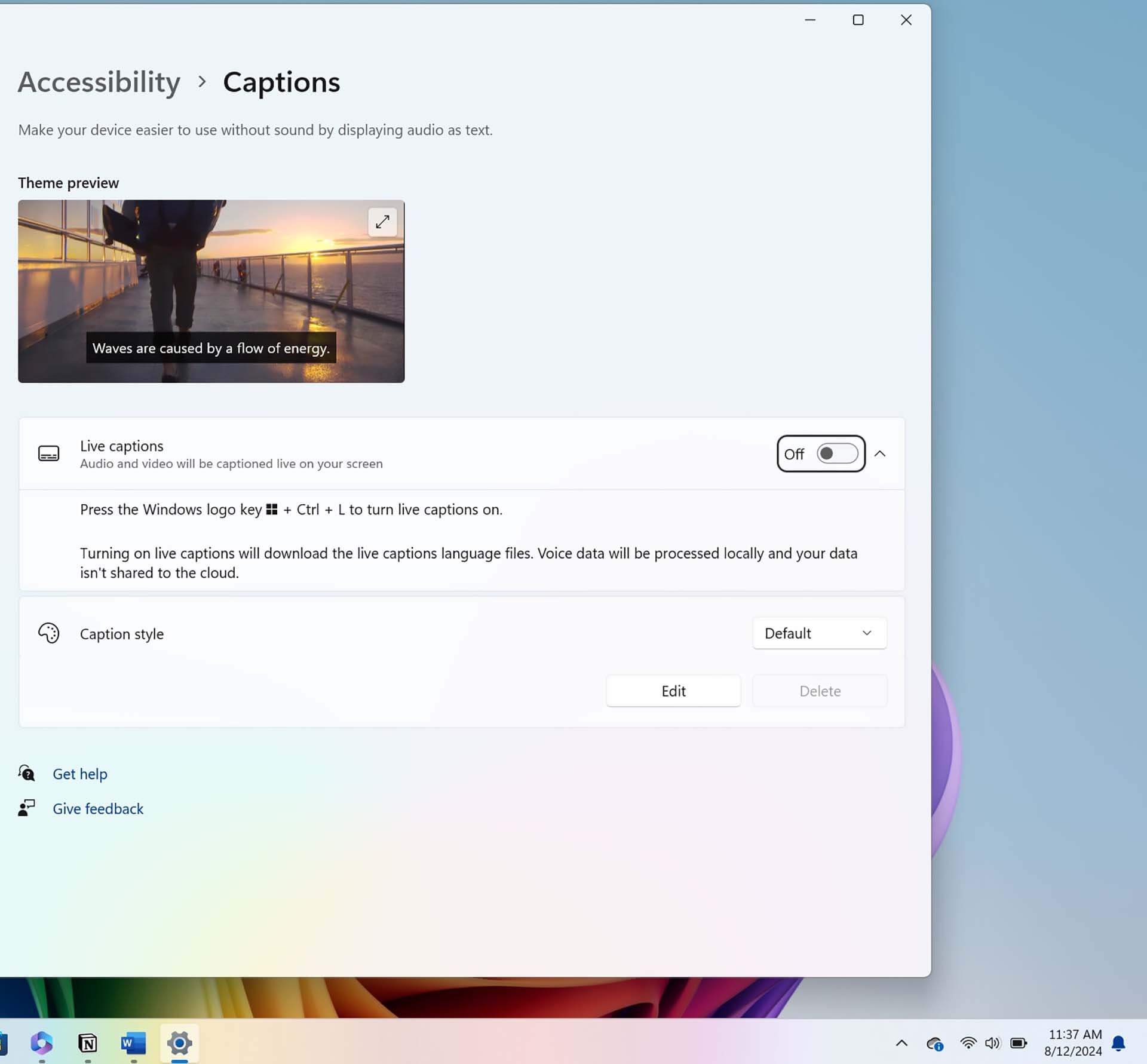
Task: Open Microsoft Word from the taskbar
Action: coord(133,1043)
